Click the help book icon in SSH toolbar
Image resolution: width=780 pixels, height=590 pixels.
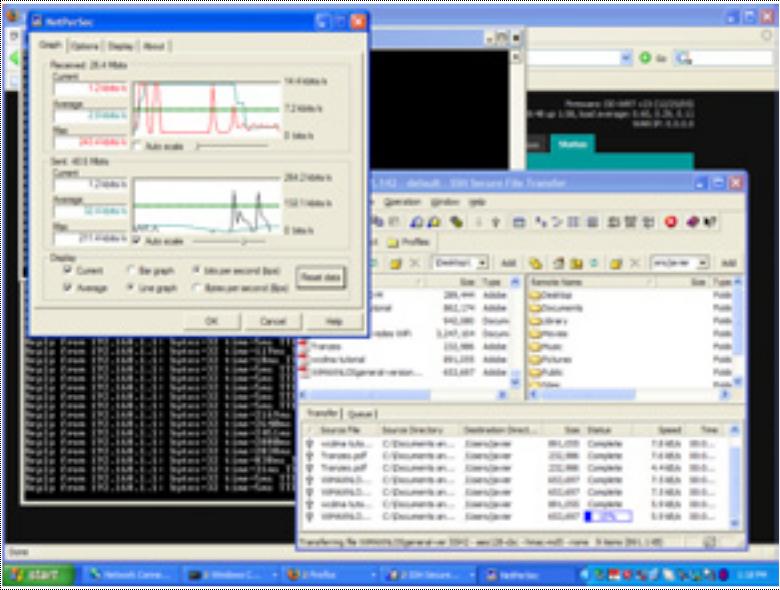pos(711,222)
